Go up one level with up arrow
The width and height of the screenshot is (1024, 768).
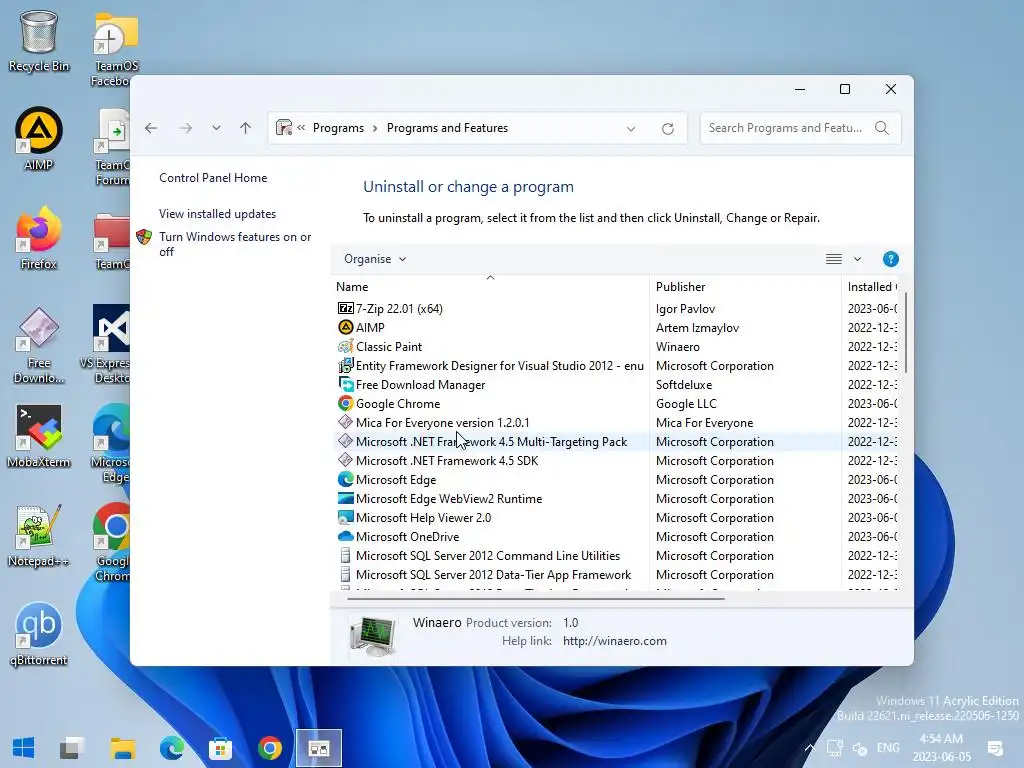coord(246,128)
